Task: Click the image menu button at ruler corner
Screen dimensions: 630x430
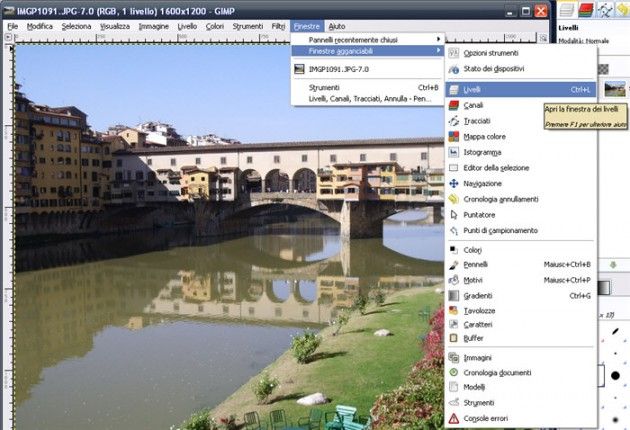Action: point(8,37)
